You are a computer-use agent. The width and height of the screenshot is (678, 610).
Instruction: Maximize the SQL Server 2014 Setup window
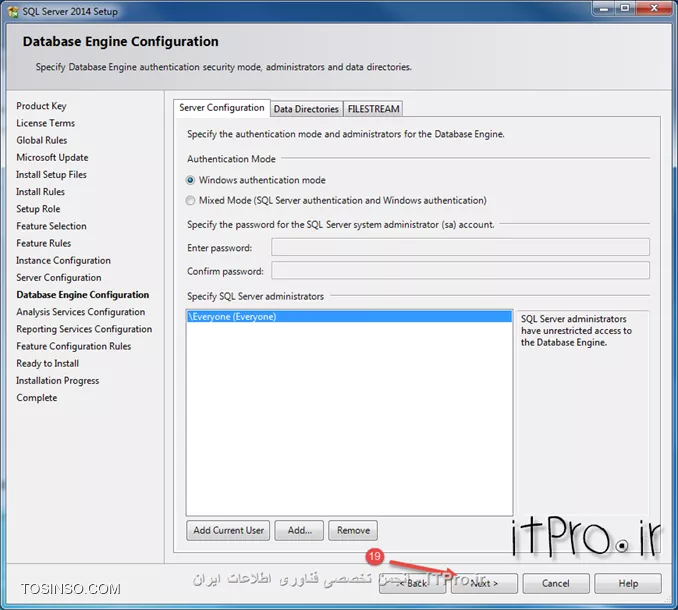pos(625,8)
